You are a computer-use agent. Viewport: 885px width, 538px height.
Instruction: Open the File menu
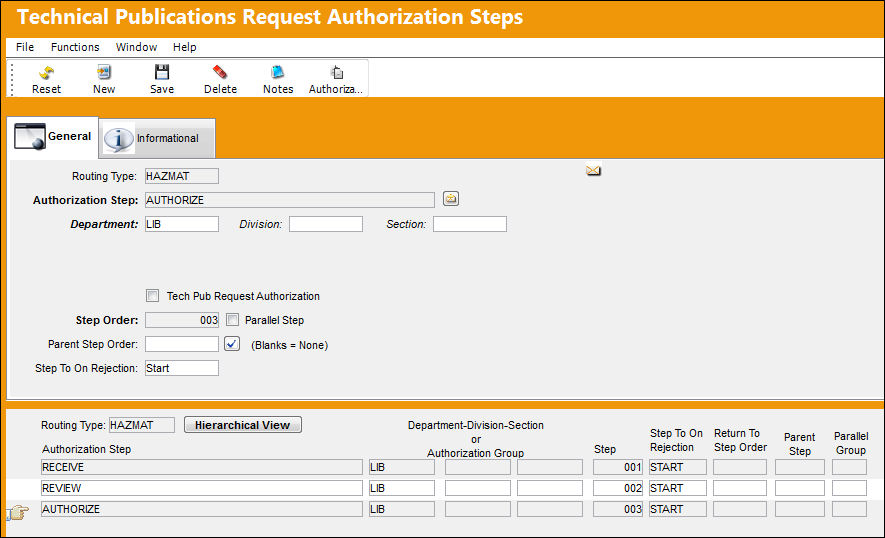point(25,47)
